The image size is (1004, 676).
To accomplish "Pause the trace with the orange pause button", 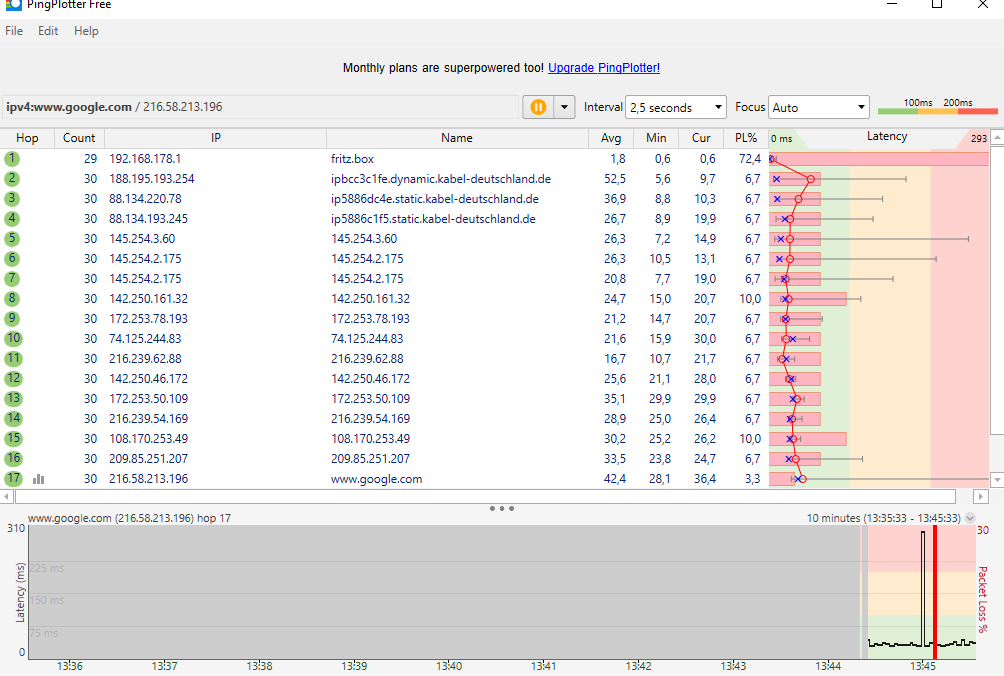I will coord(538,107).
